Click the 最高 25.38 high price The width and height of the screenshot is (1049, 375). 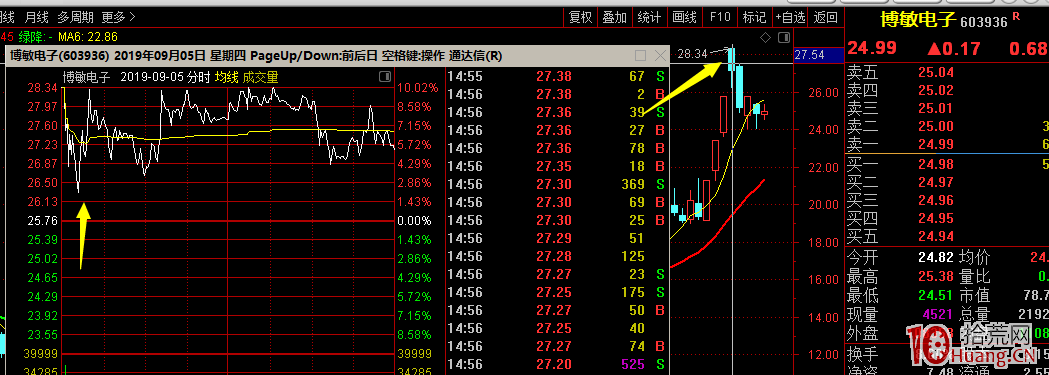[x=935, y=276]
